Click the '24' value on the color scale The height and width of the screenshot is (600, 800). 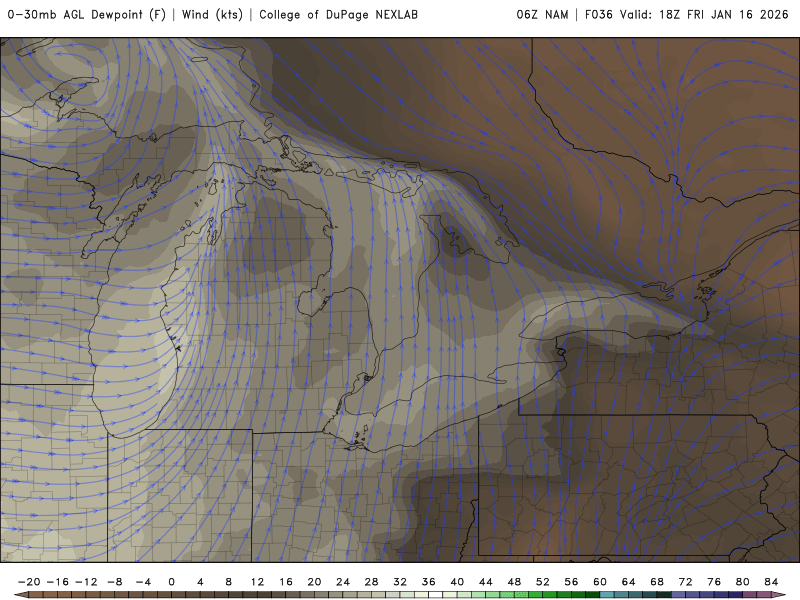tap(343, 582)
